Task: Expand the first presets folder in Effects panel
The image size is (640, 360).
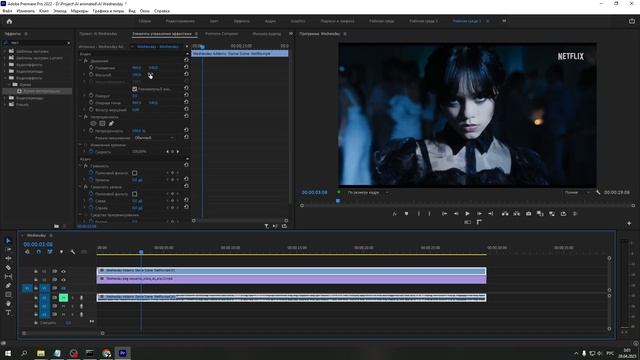Action: 5,51
